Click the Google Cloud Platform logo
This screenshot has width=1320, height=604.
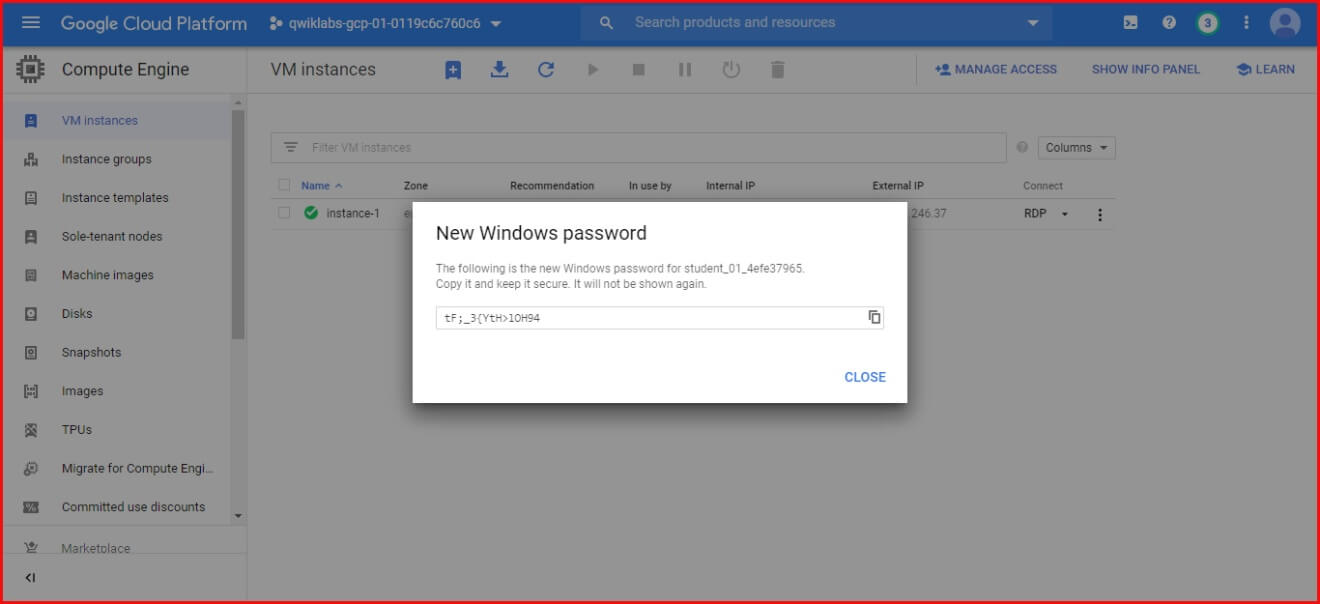154,23
